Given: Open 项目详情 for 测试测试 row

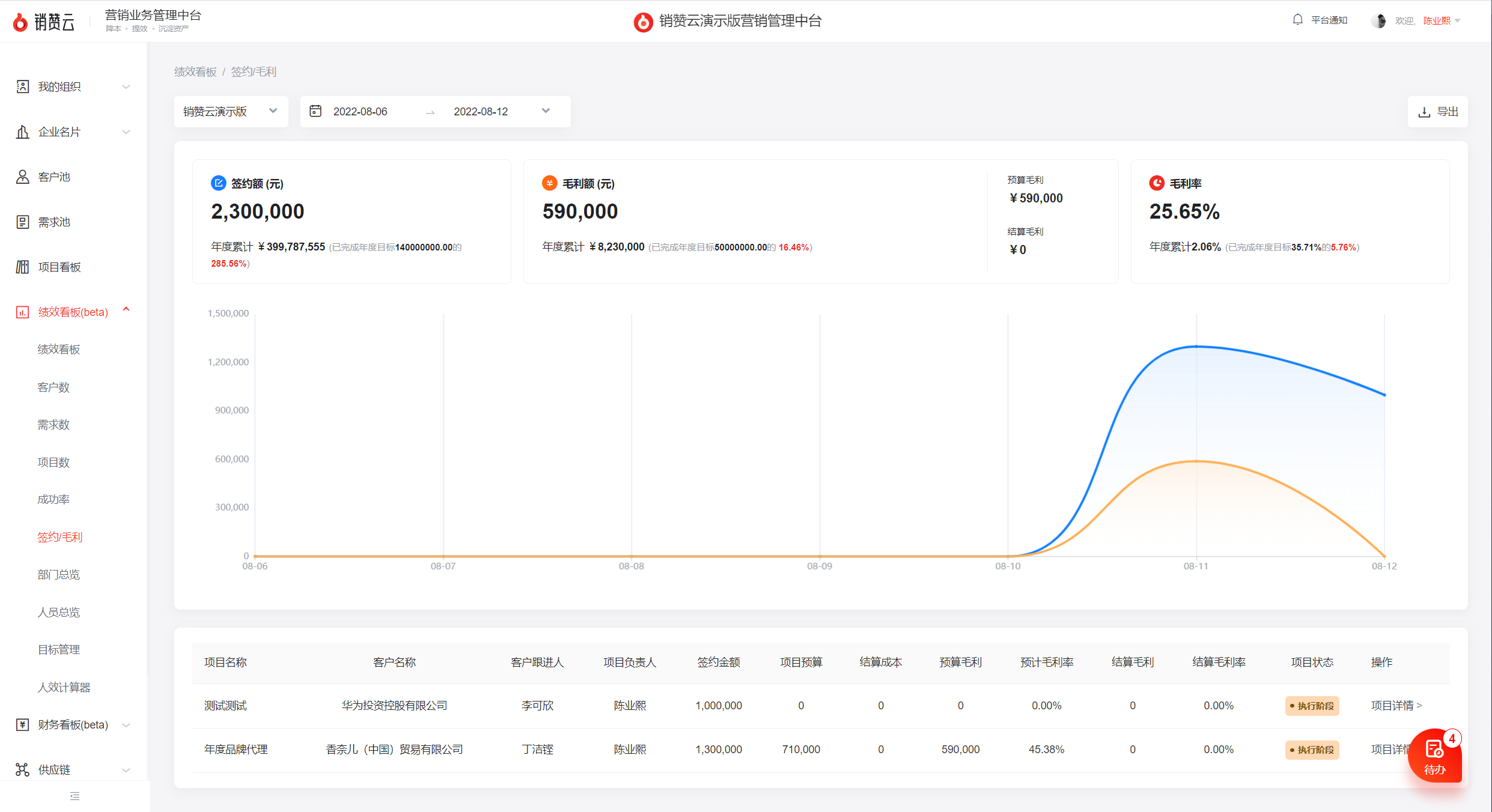Looking at the screenshot, I should [x=1396, y=705].
